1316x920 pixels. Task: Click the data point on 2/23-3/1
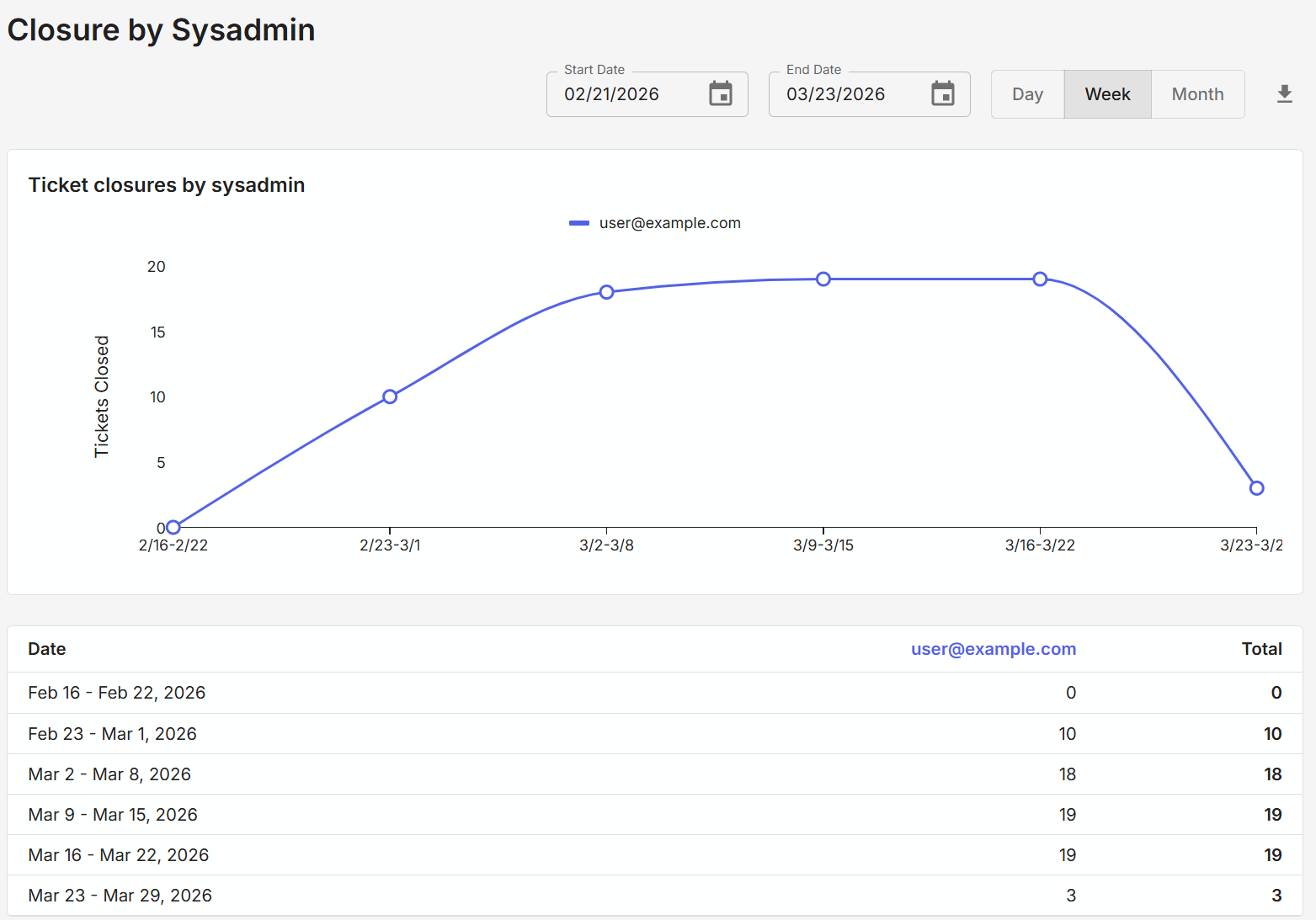[x=389, y=396]
